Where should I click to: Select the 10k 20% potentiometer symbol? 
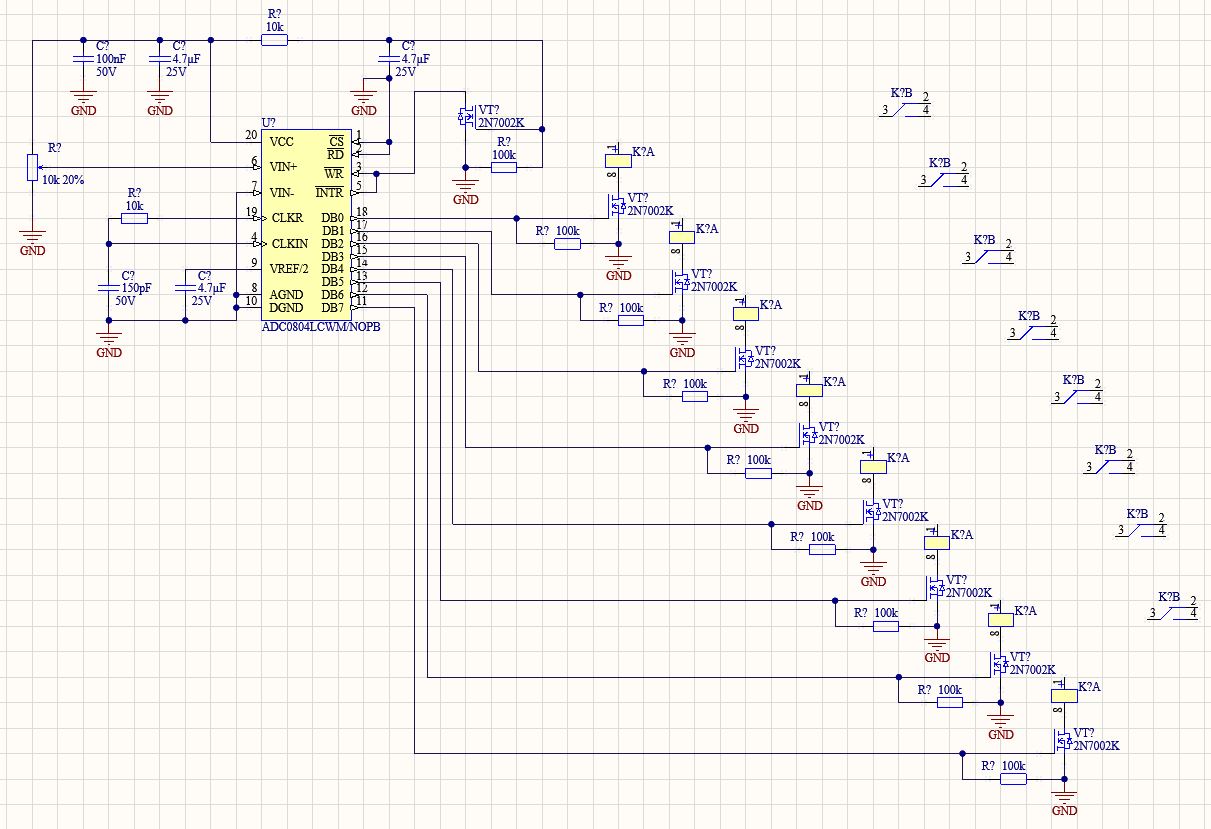point(32,167)
